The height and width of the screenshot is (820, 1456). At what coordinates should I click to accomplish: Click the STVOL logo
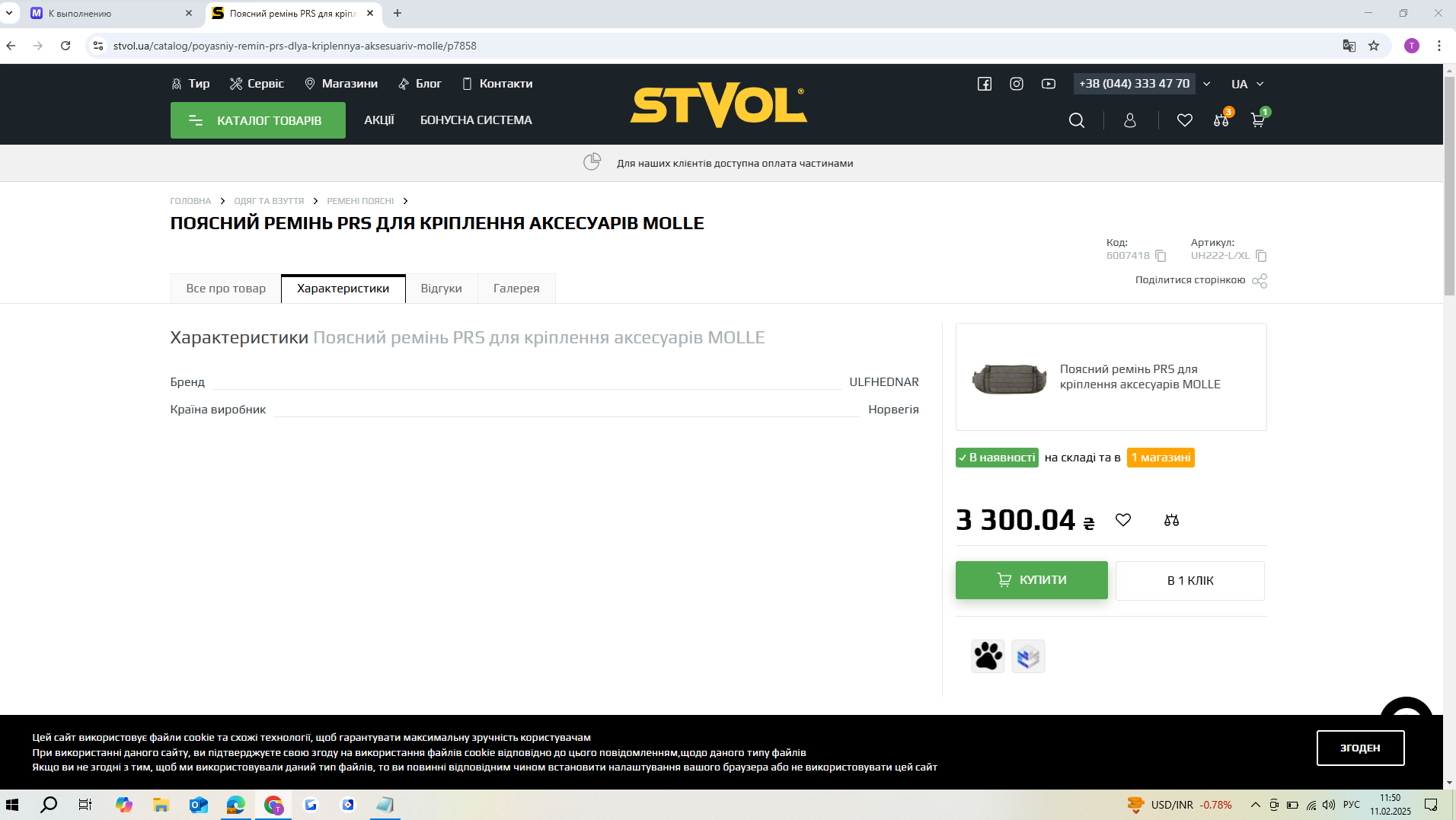point(719,105)
